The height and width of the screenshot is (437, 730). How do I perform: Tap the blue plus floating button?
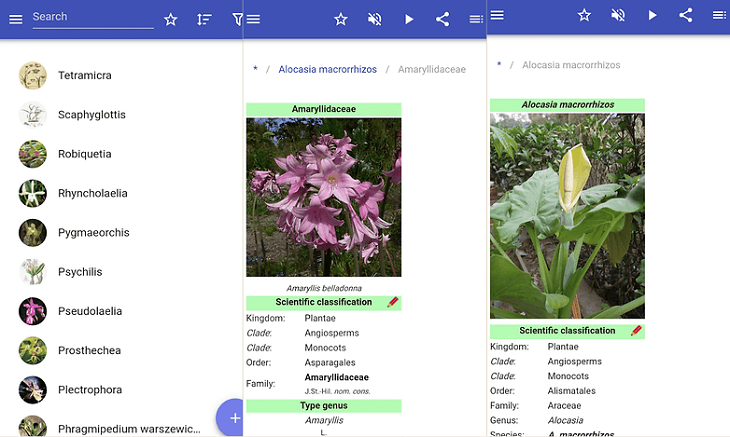(230, 417)
